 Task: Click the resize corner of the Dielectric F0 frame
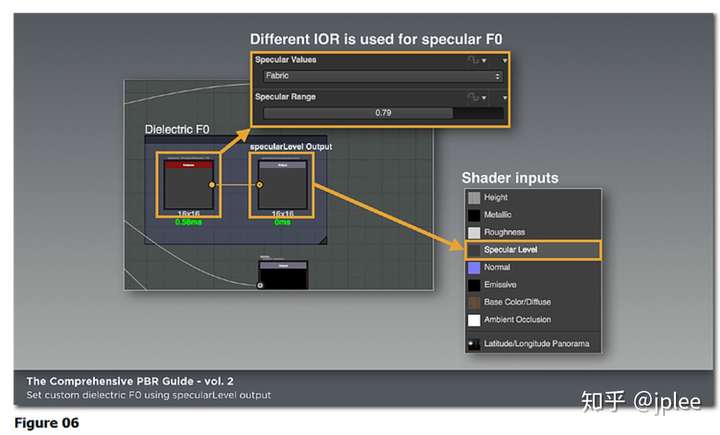coord(323,240)
